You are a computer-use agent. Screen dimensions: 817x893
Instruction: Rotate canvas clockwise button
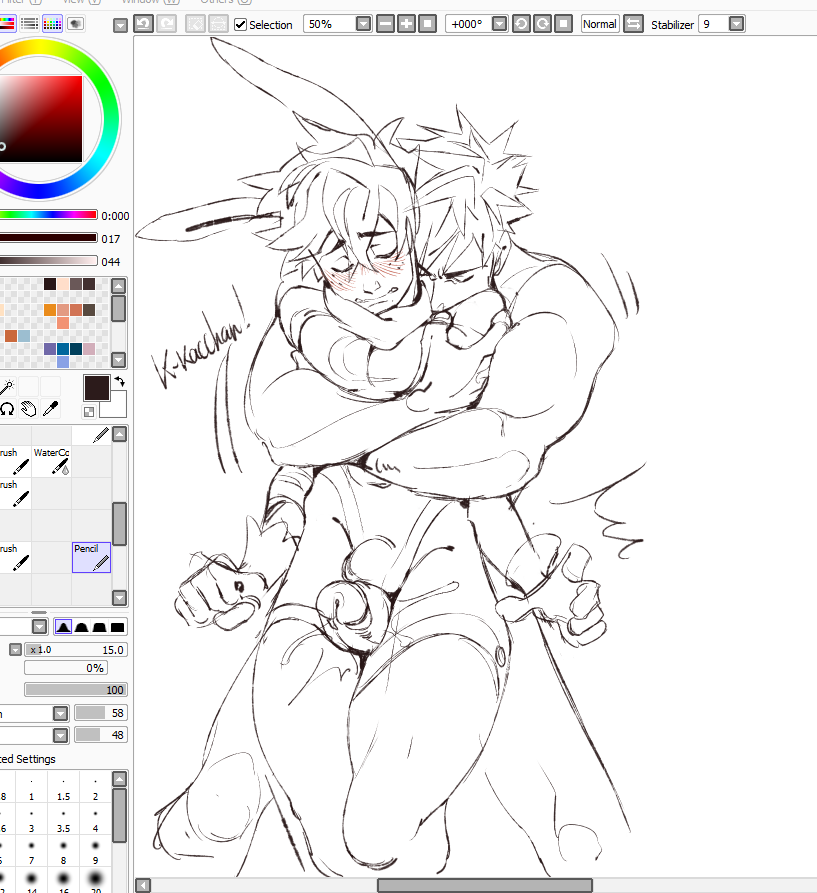click(542, 24)
